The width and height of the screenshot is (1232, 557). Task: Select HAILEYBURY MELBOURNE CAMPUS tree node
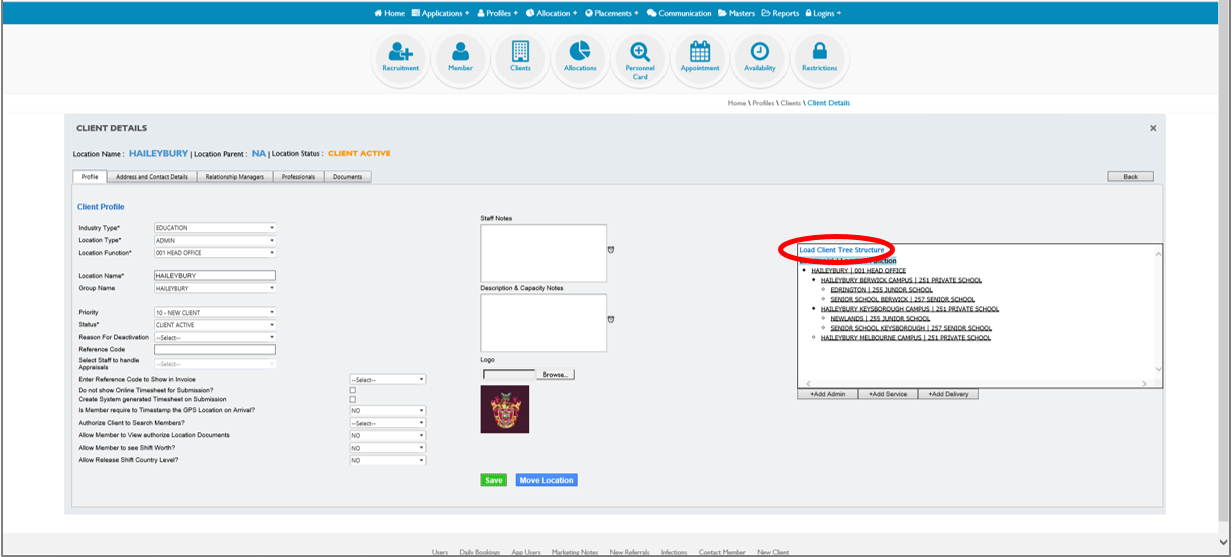906,338
